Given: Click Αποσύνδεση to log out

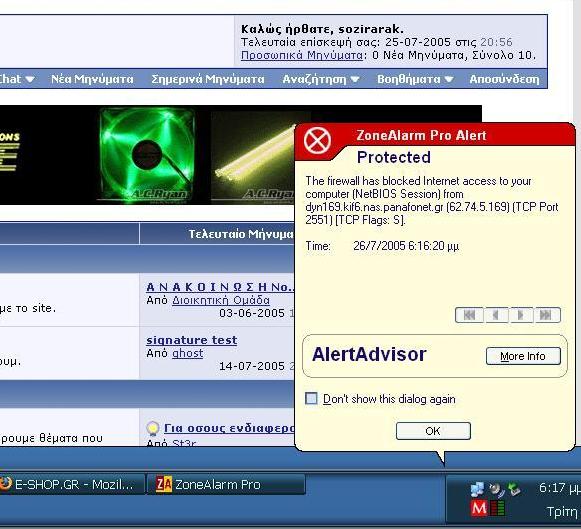Looking at the screenshot, I should 504,79.
